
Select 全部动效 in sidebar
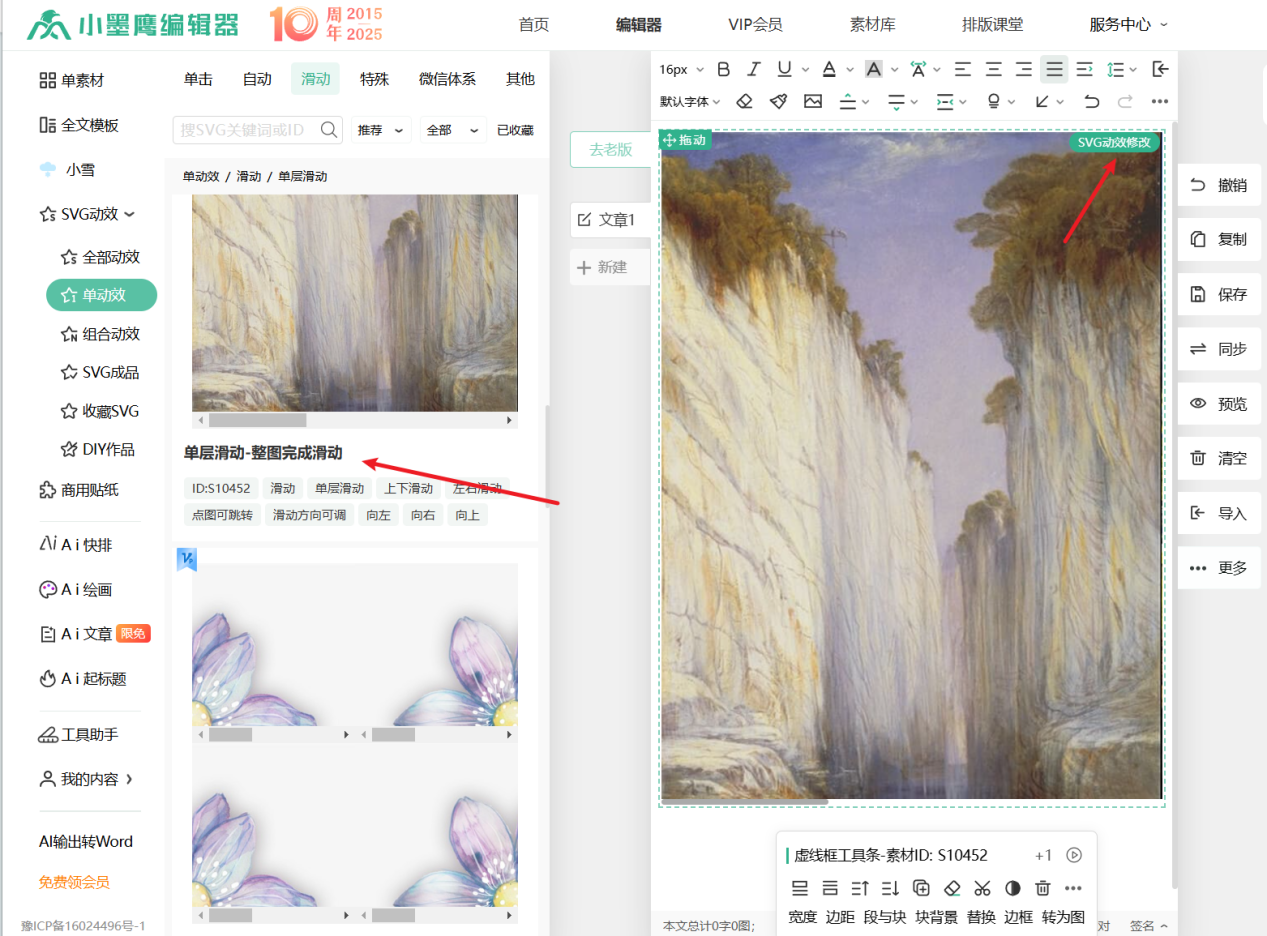point(100,257)
